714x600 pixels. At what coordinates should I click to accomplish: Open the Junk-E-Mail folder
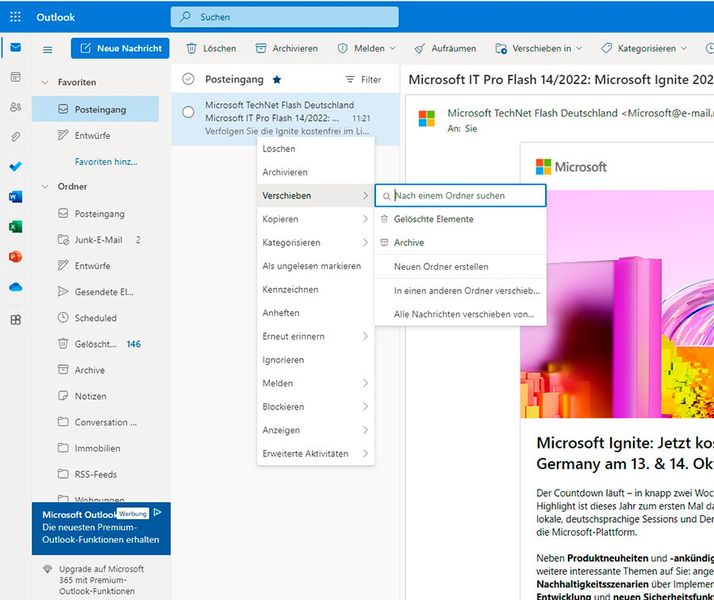pyautogui.click(x=96, y=240)
